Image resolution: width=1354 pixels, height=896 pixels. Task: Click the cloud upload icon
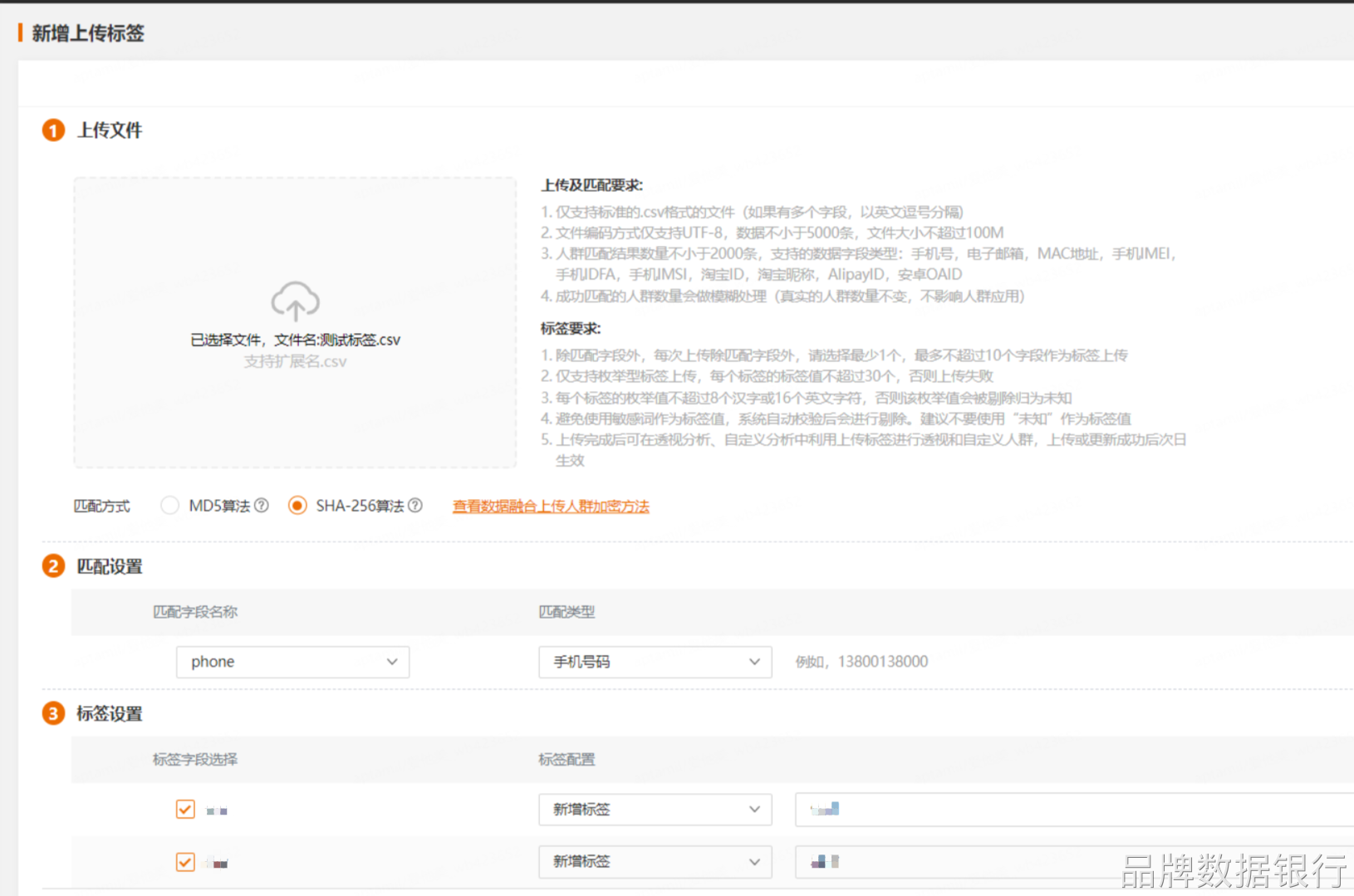[x=295, y=301]
